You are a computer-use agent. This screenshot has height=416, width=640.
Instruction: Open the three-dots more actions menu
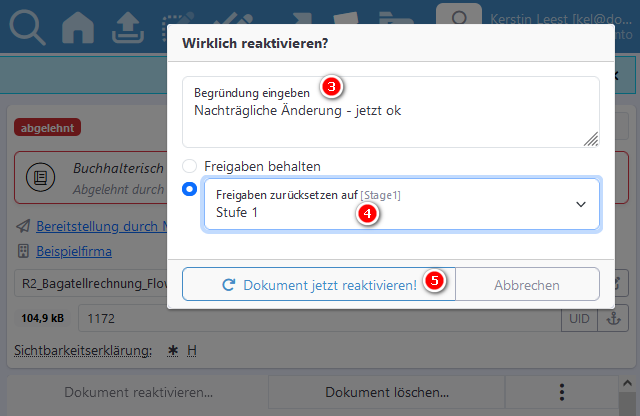pyautogui.click(x=561, y=392)
